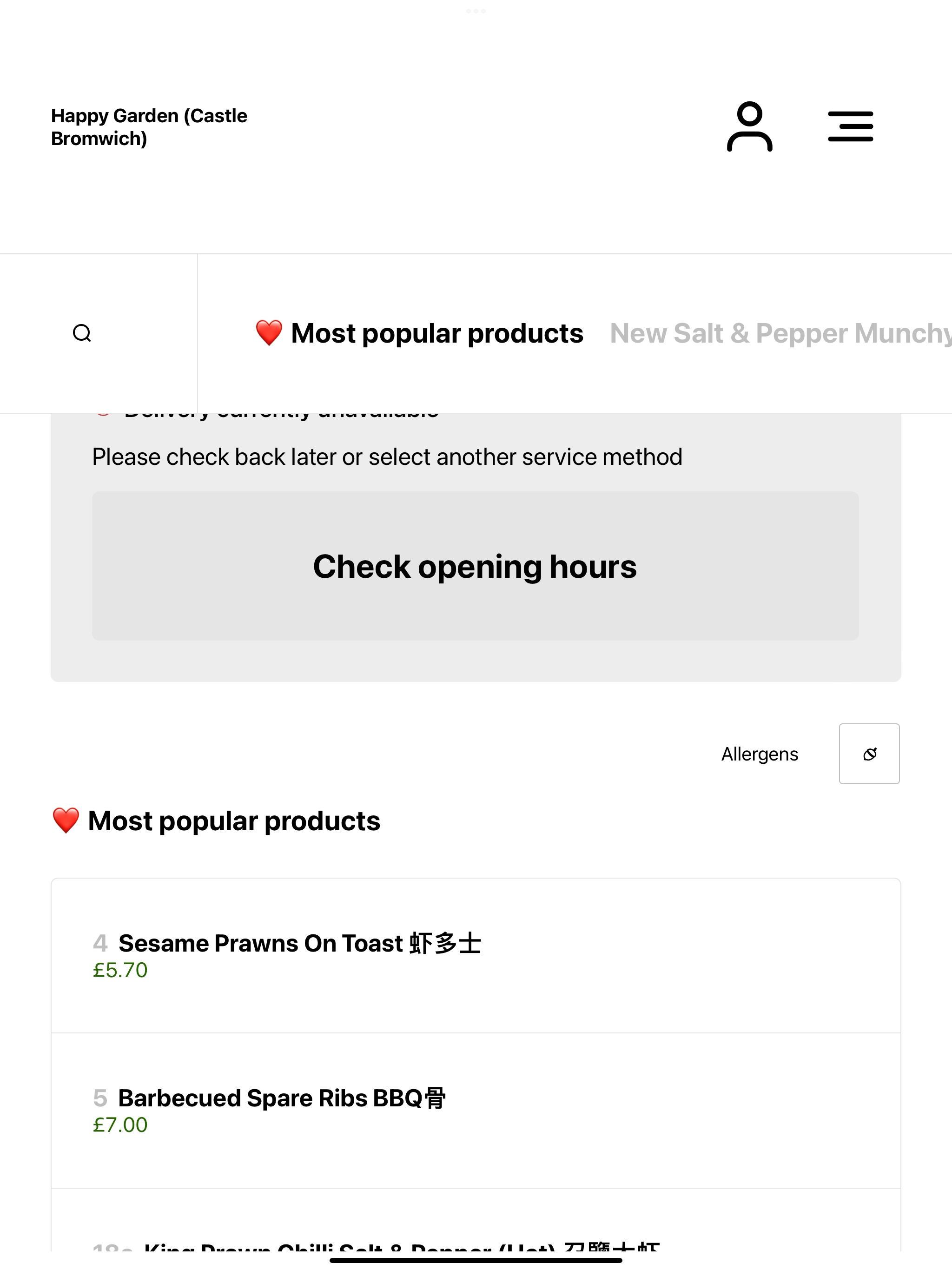Select Sesame Prawns On Toast item
952x1270 pixels.
click(476, 955)
